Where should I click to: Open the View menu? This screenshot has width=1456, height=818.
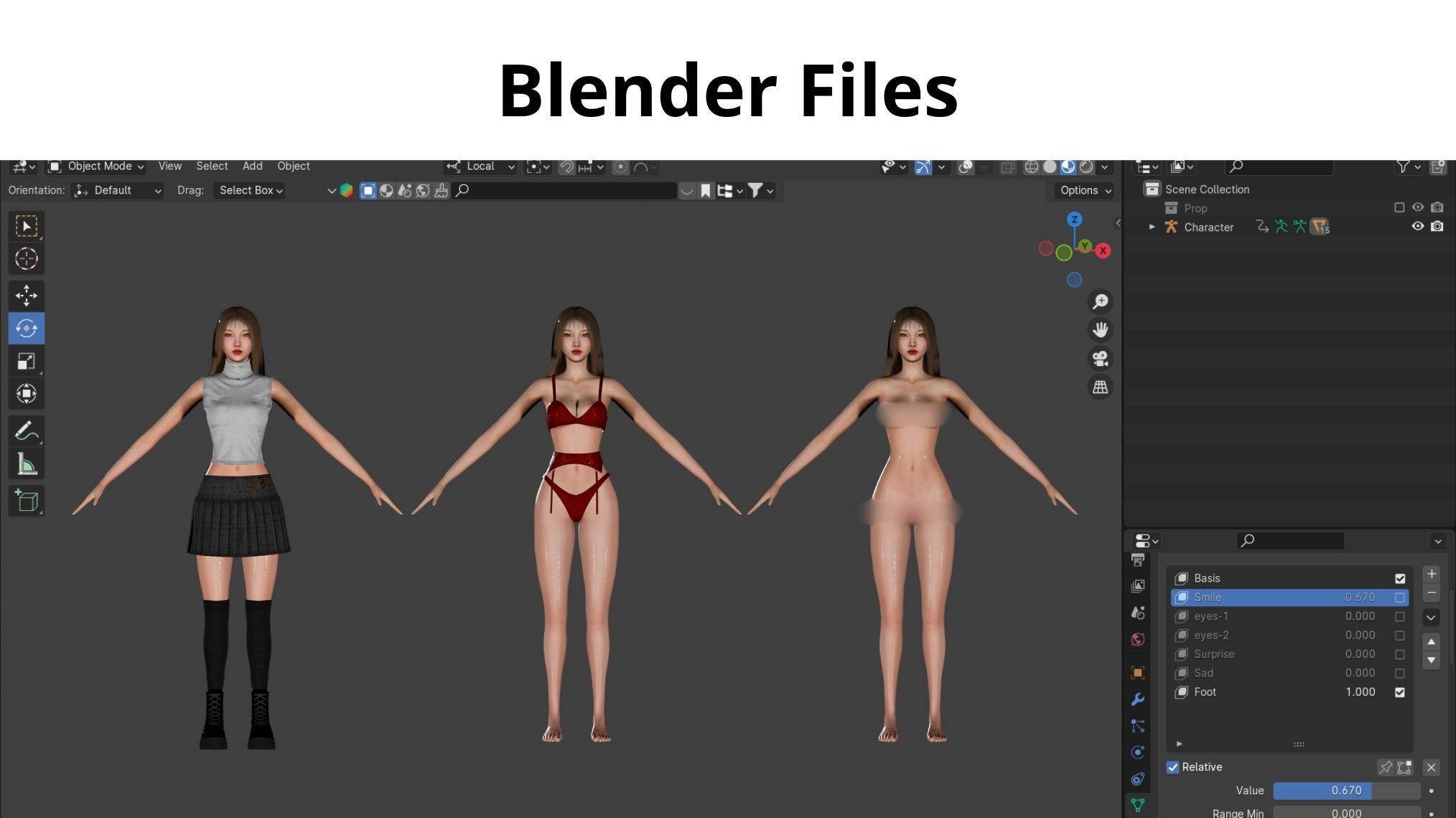click(x=170, y=166)
